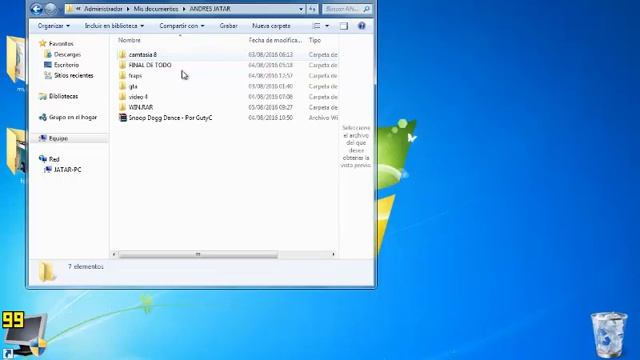Select Favoritos in navigation pane
The height and width of the screenshot is (360, 640).
pyautogui.click(x=61, y=44)
